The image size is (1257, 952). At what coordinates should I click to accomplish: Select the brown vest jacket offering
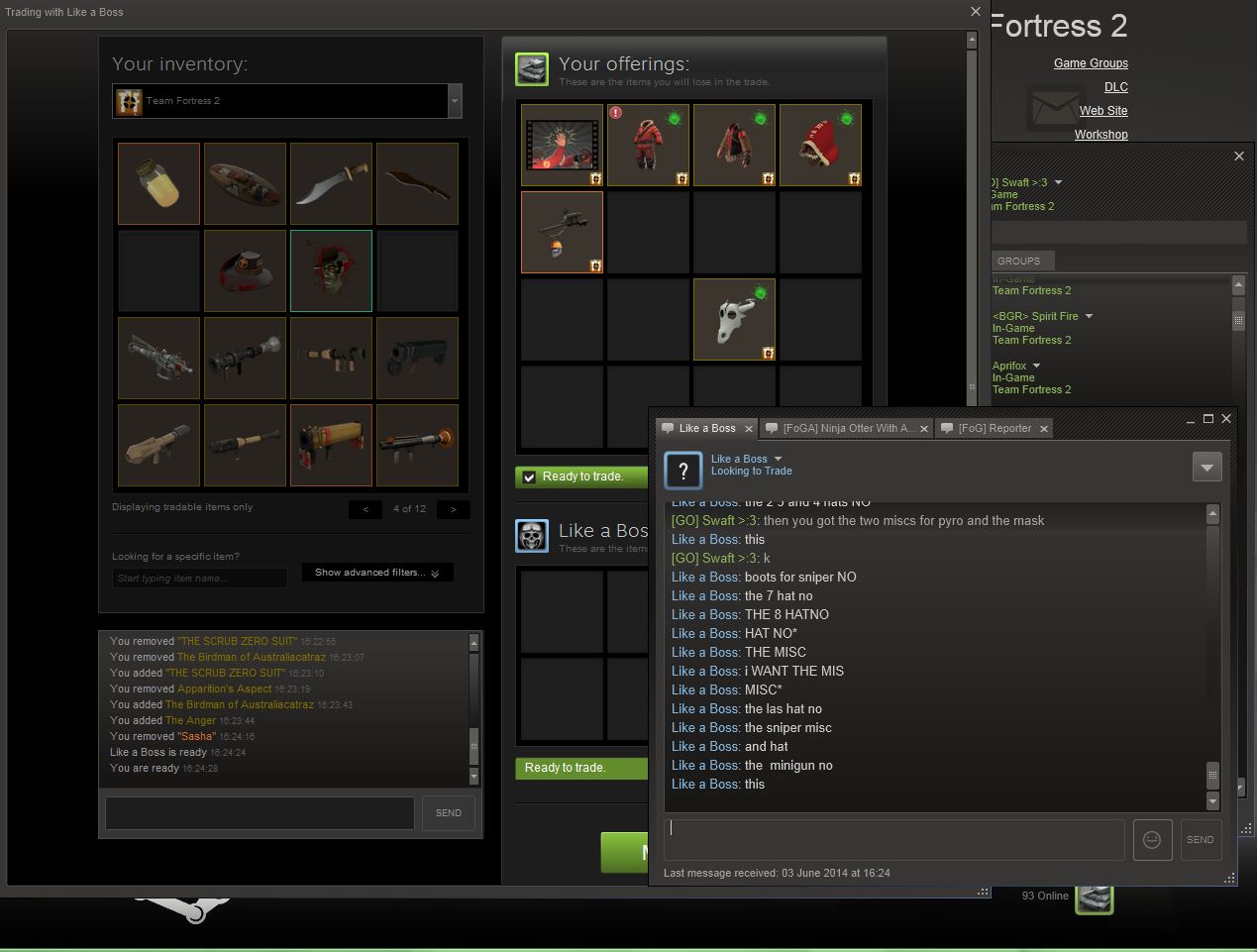734,145
